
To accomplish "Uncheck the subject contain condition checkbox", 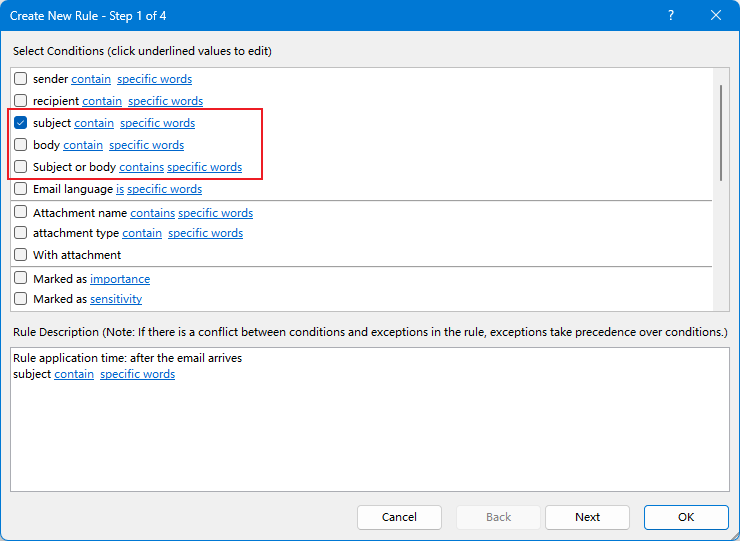I will 20,123.
